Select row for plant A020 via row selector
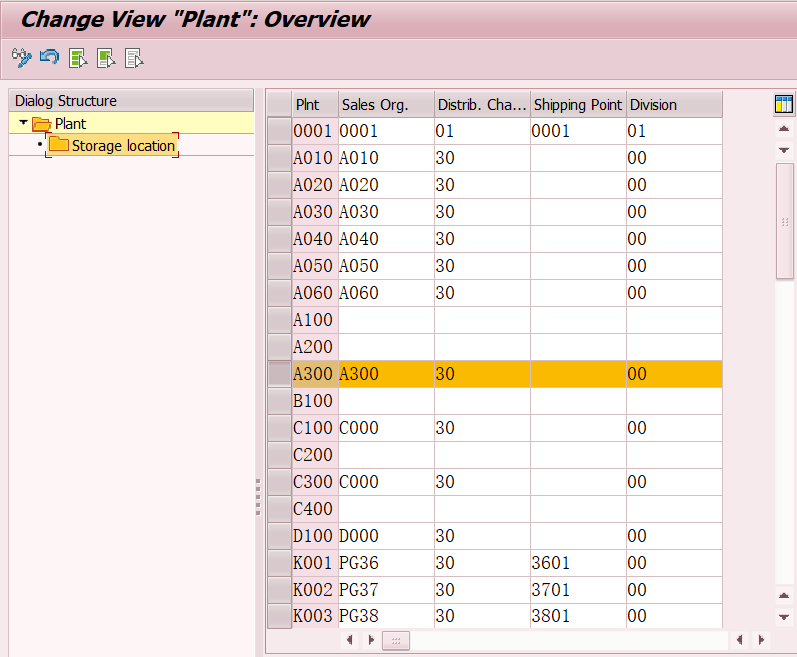The height and width of the screenshot is (657, 797). coord(279,185)
